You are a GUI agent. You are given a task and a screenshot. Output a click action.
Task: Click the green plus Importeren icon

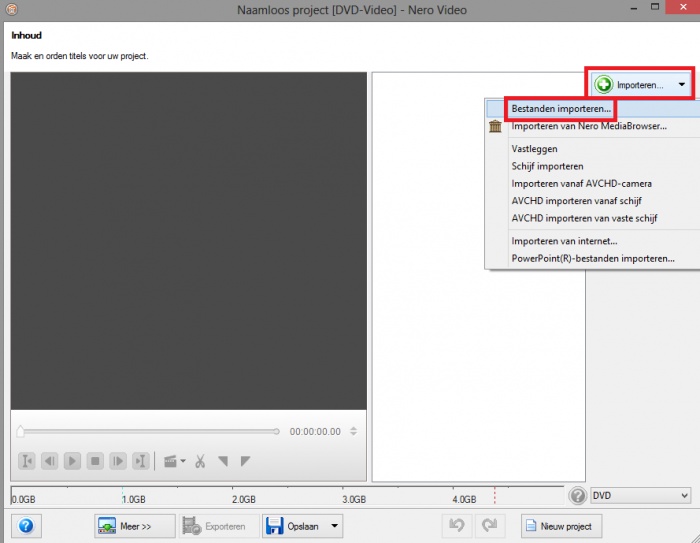(604, 84)
